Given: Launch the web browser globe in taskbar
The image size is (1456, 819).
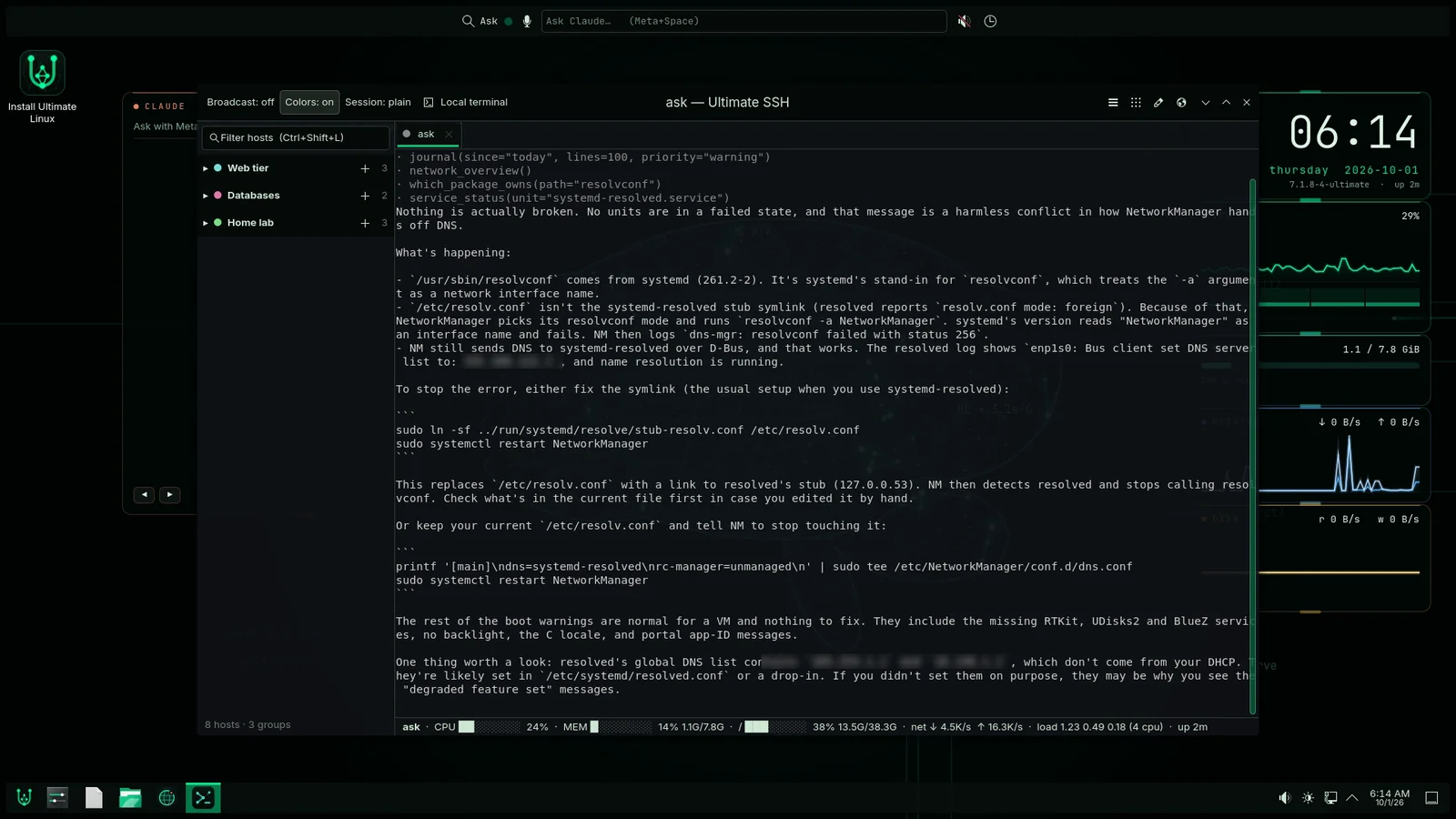Looking at the screenshot, I should point(167,798).
